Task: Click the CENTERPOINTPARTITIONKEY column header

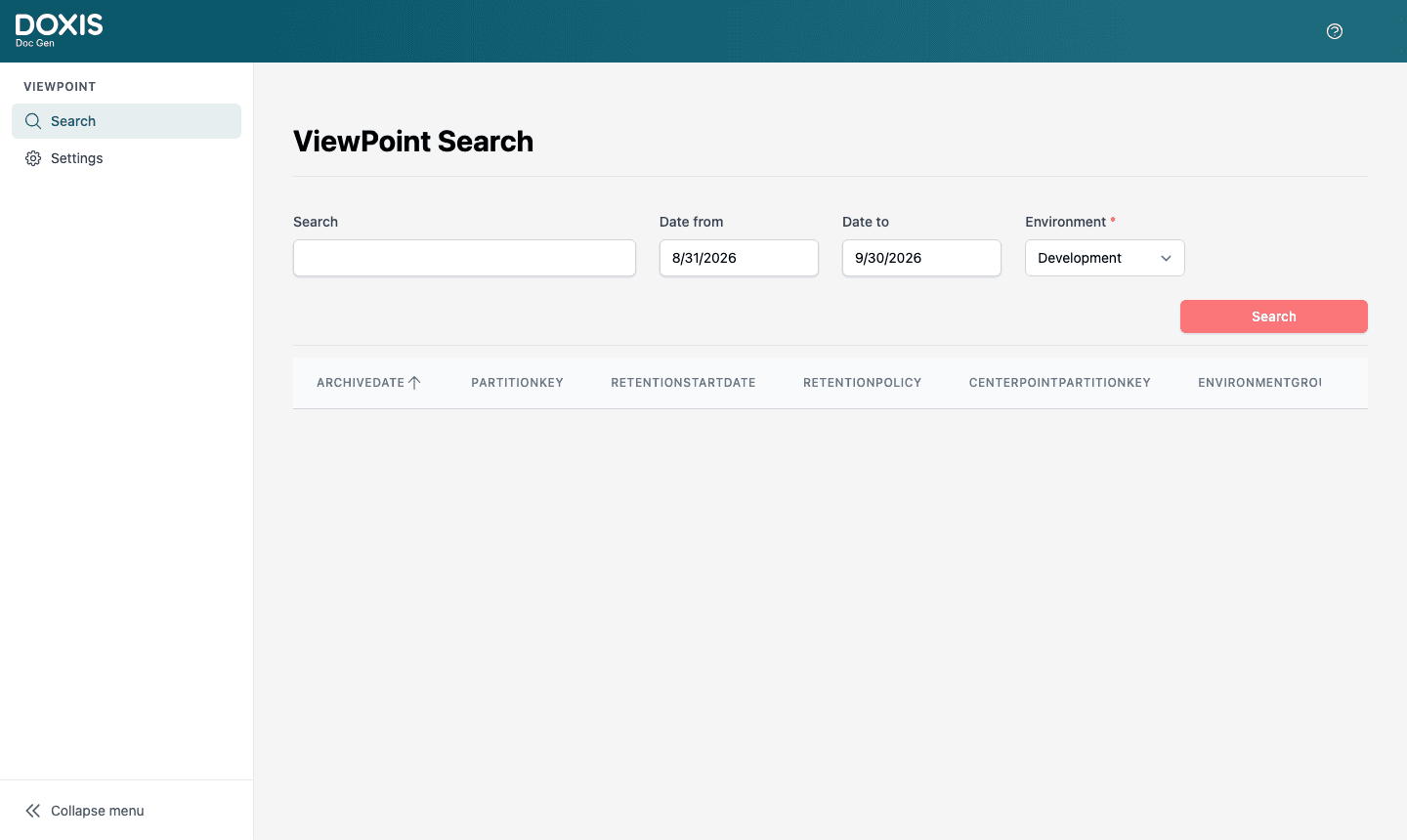Action: (x=1060, y=383)
